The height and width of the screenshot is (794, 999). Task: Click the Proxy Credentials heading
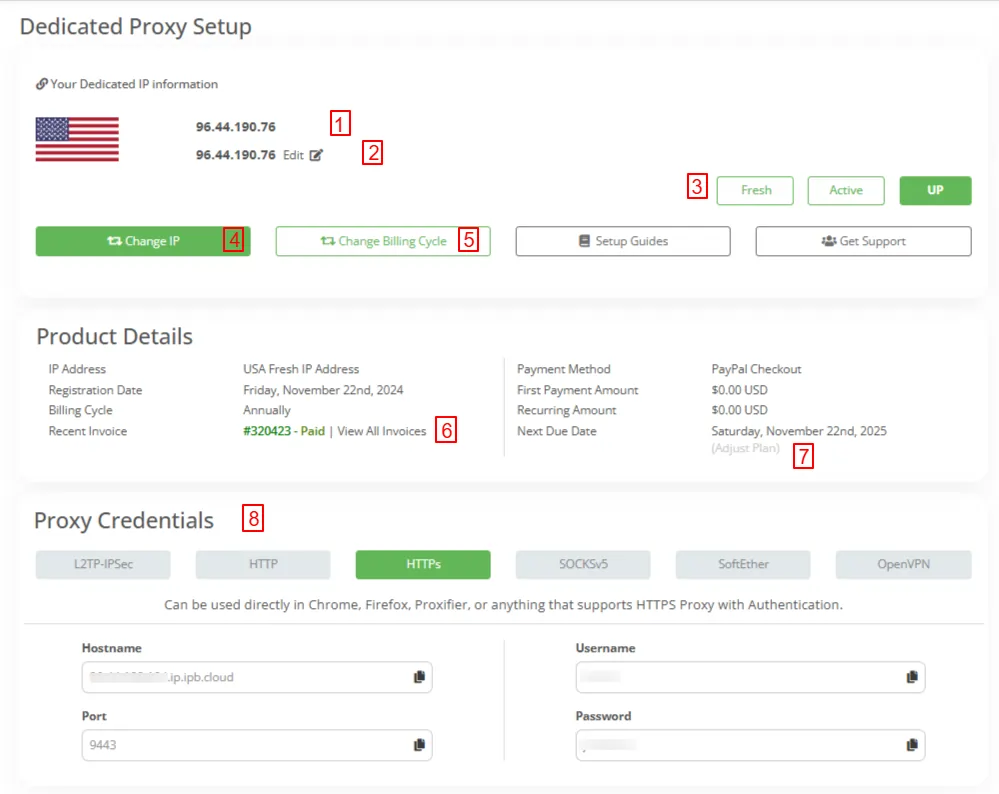point(124,521)
